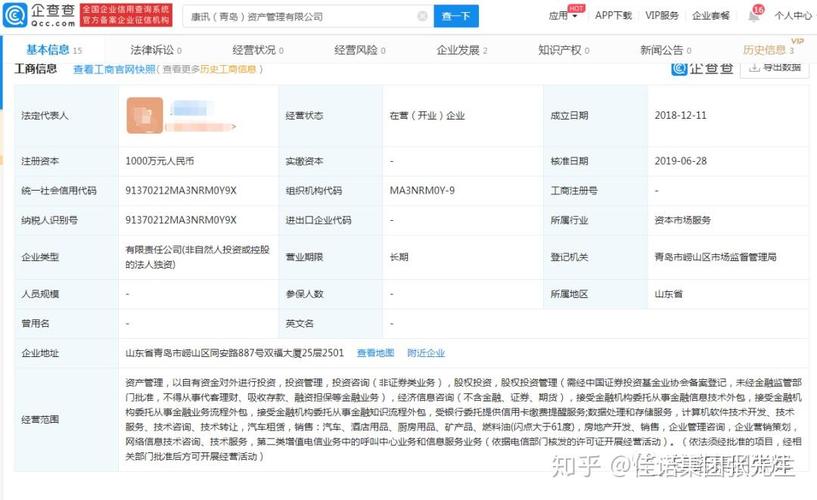Image resolution: width=817 pixels, height=500 pixels.
Task: Switch to the 法律诉讼 tab
Action: click(x=156, y=50)
